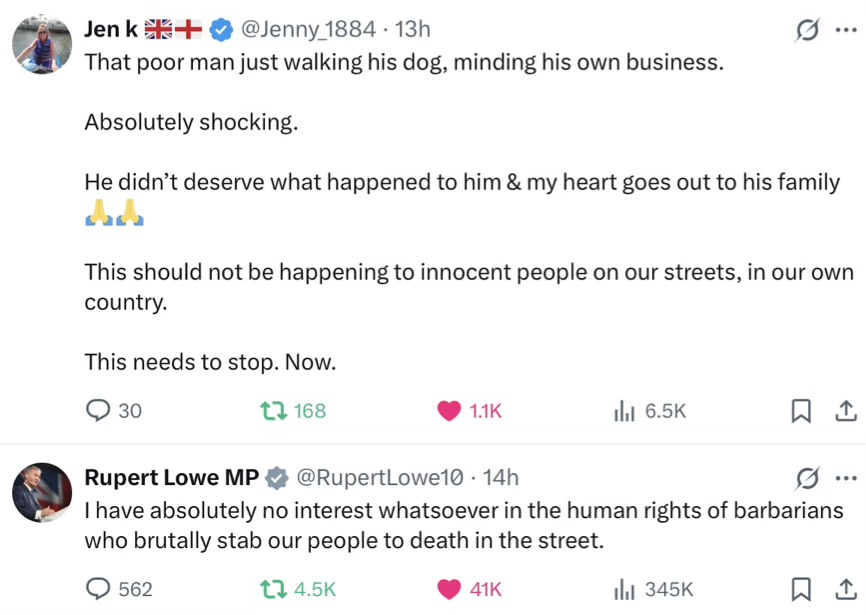Like Rupert Lowe's post with 41K likes

coord(451,589)
